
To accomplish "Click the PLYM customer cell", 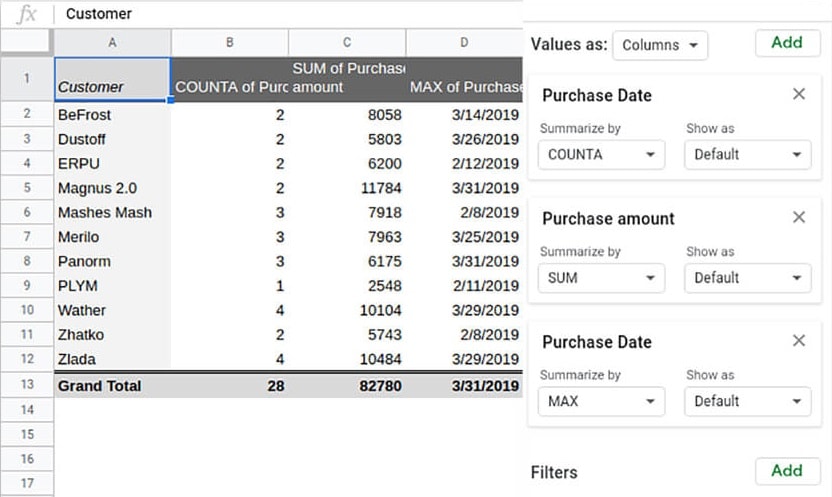I will click(112, 285).
